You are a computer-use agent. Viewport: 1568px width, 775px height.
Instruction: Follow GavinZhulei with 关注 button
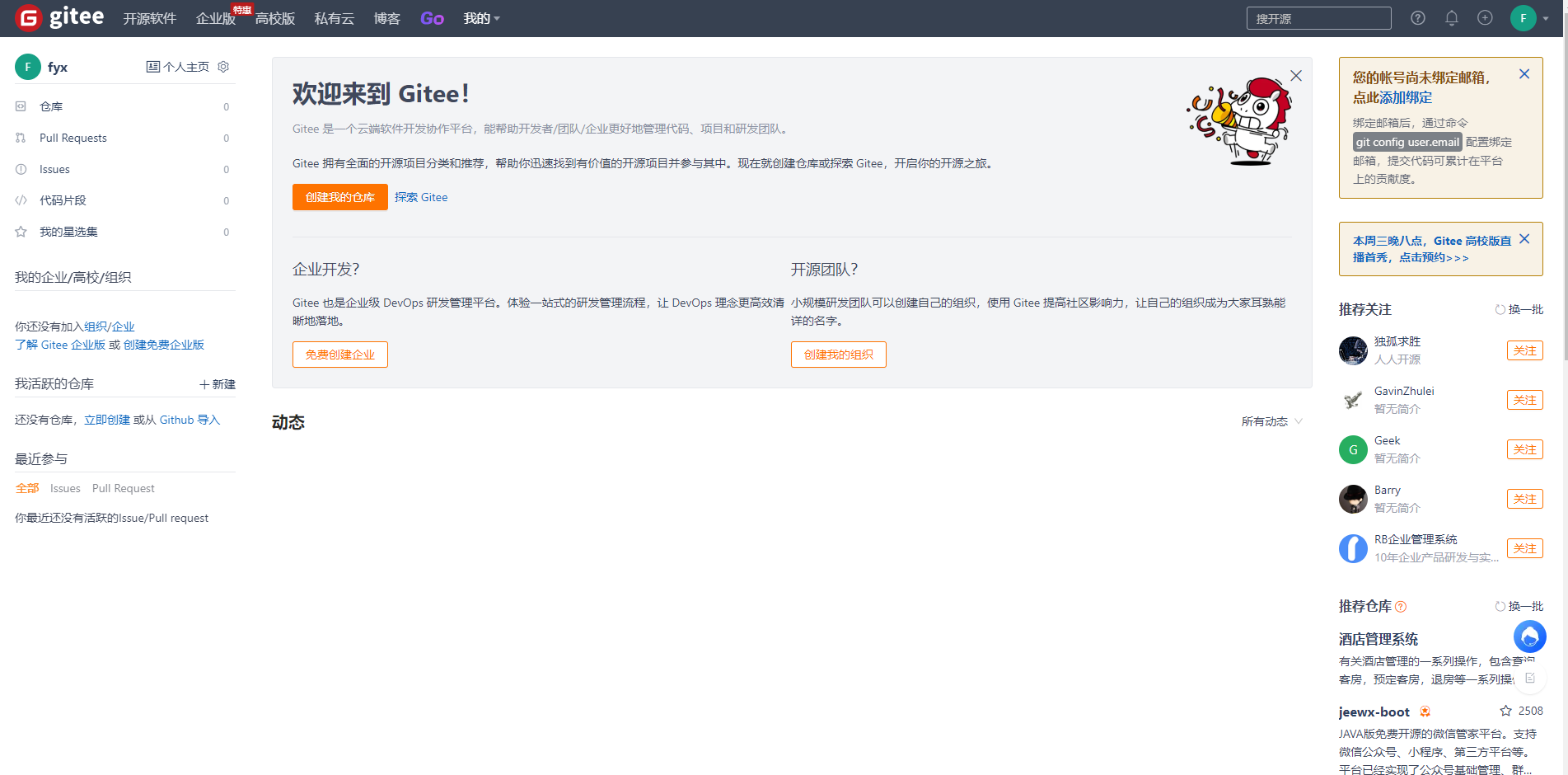coord(1525,400)
